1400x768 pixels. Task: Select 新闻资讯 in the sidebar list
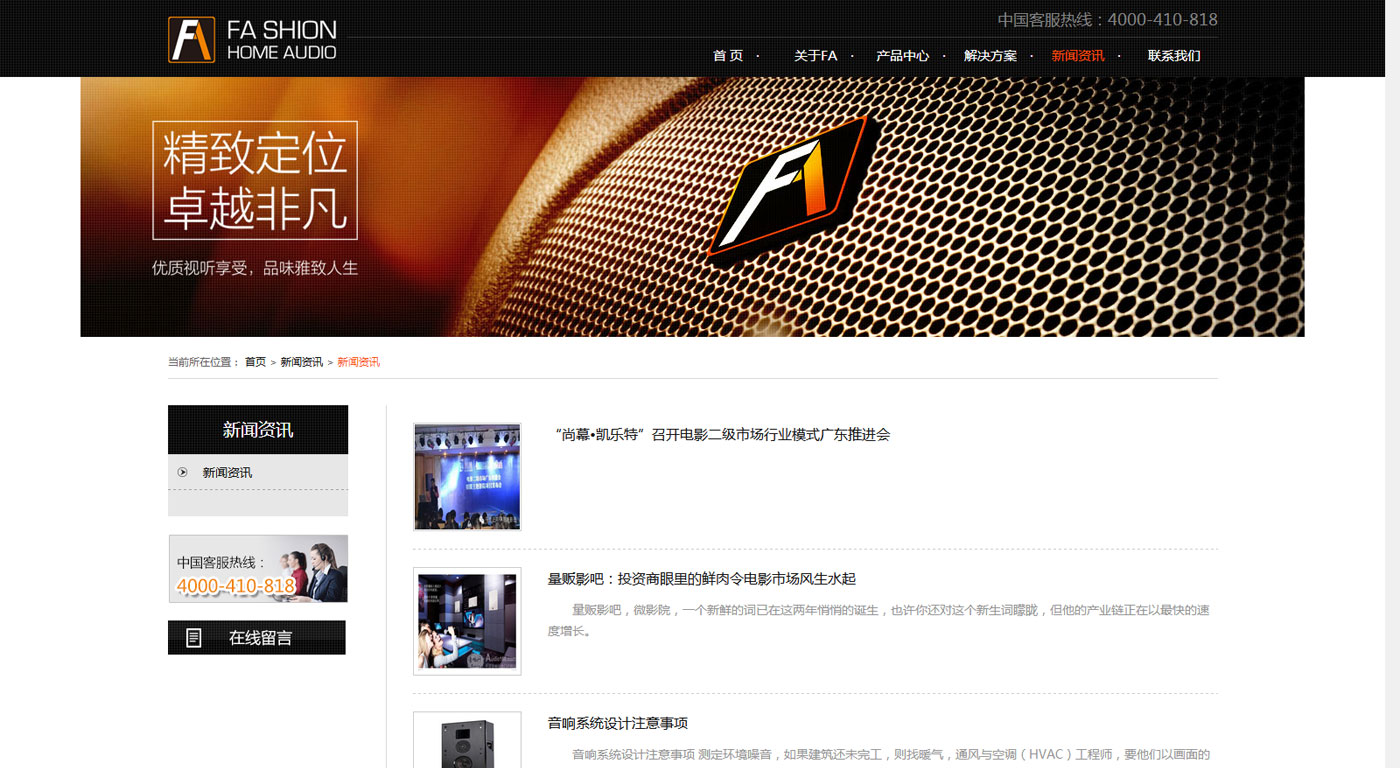point(227,472)
